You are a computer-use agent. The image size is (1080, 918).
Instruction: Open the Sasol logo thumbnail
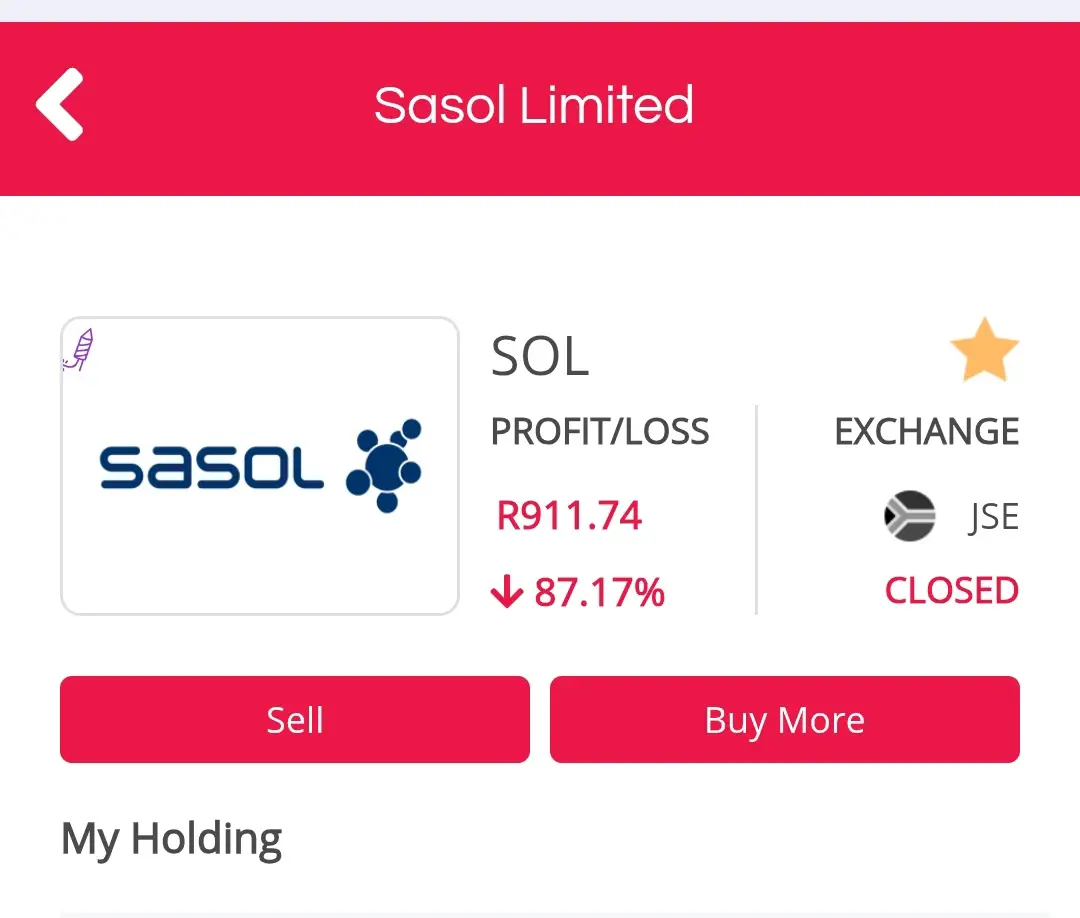[x=260, y=466]
